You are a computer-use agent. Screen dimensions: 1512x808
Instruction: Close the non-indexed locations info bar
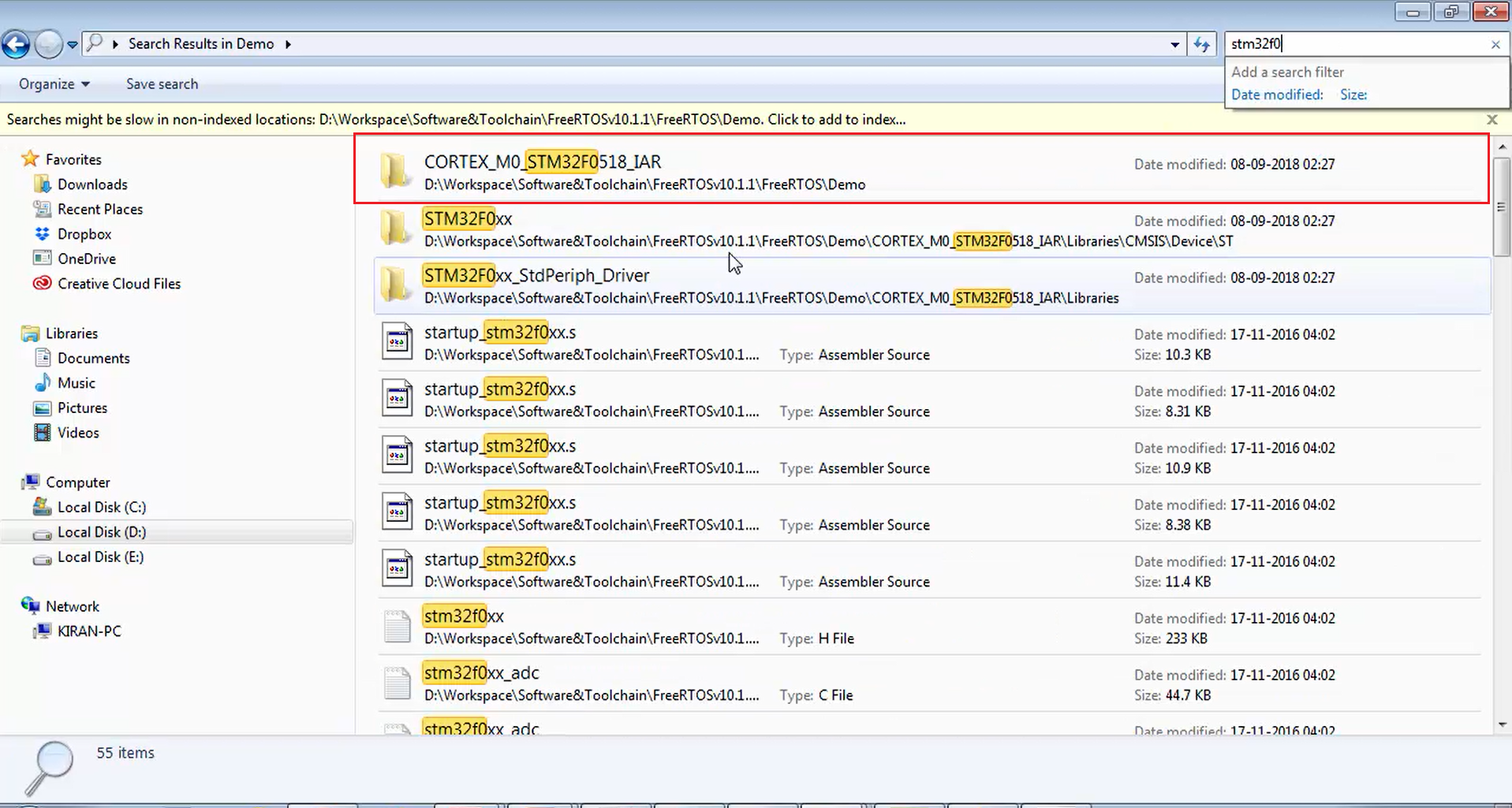(1491, 120)
